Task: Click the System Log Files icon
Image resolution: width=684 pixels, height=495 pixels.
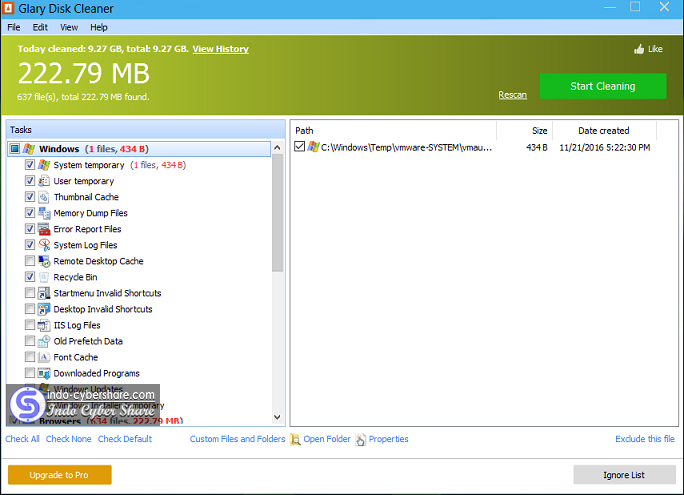Action: tap(44, 245)
